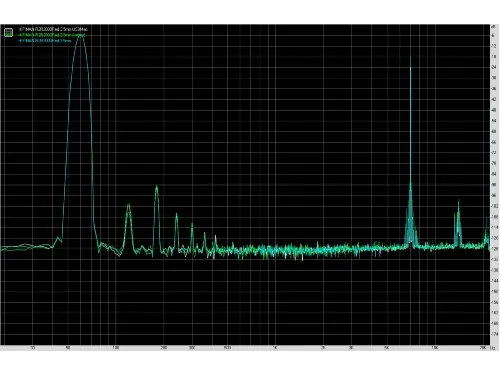Open the legend icon in the graph corner
500x375 pixels.
pyautogui.click(x=8, y=32)
